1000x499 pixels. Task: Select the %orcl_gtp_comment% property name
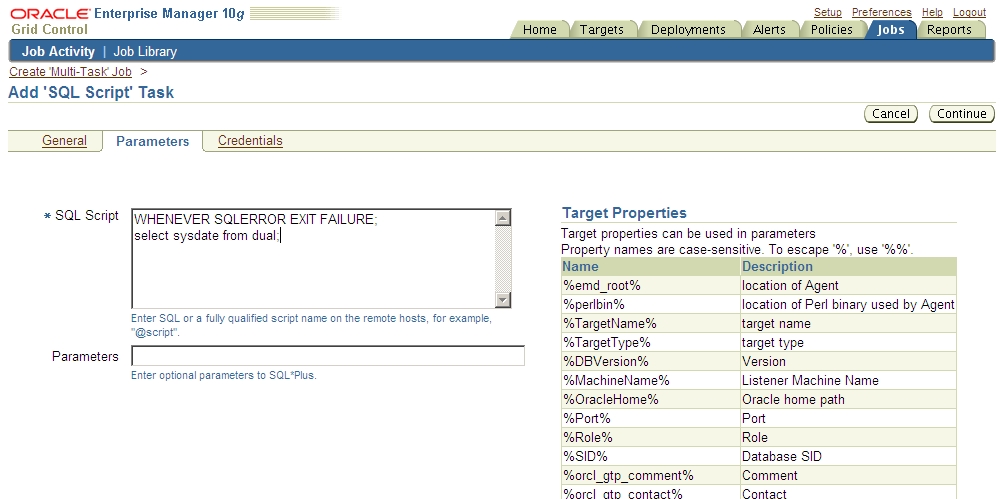(628, 475)
